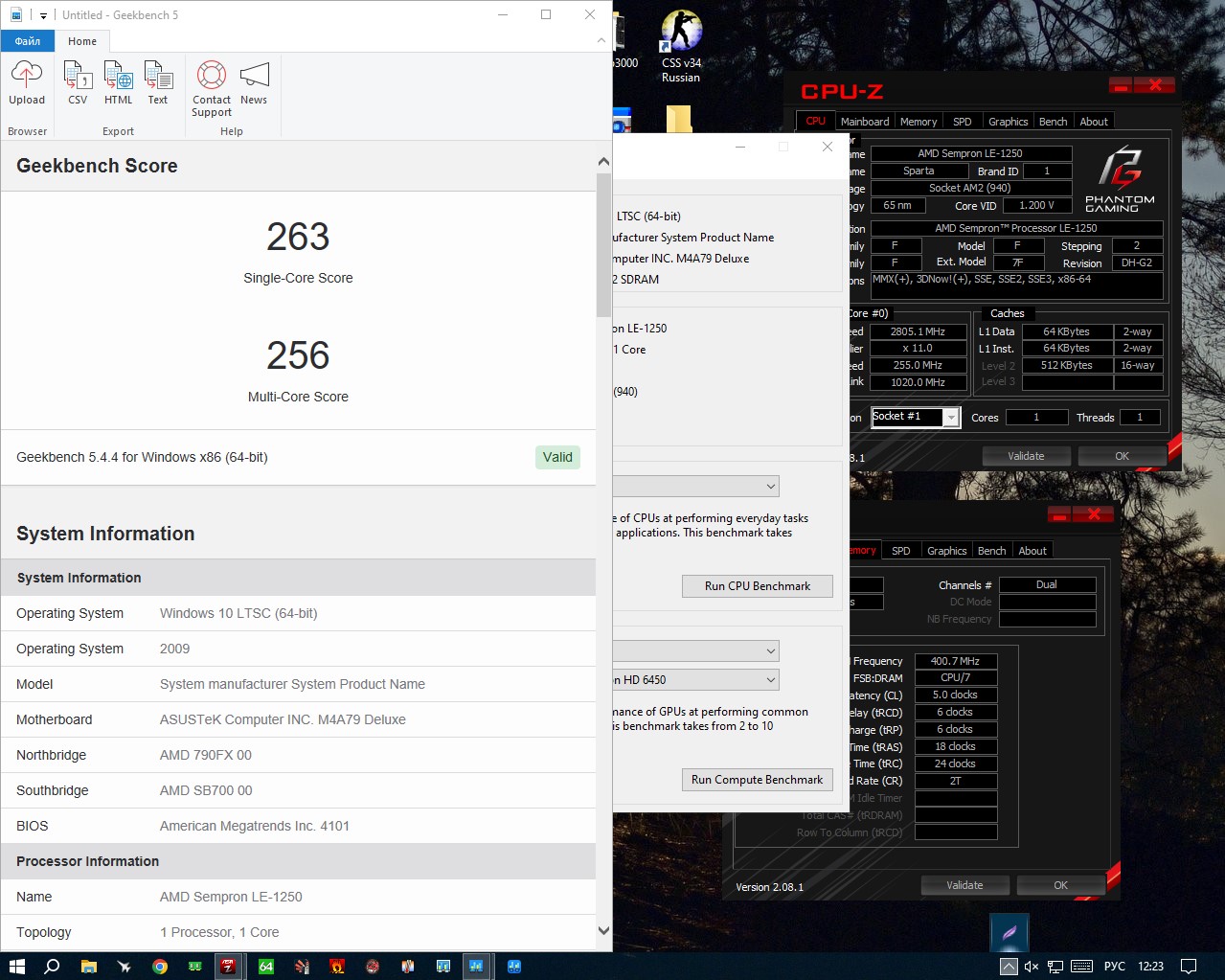The height and width of the screenshot is (980, 1225).
Task: Open the dropdown above the CPU benchmark description
Action: click(x=696, y=487)
